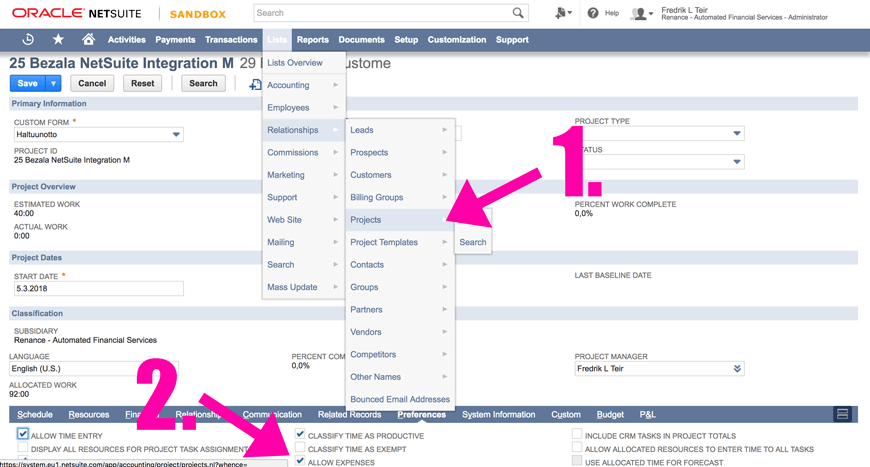Open the Reports menu
Screen dimensions: 870x467
coord(312,40)
